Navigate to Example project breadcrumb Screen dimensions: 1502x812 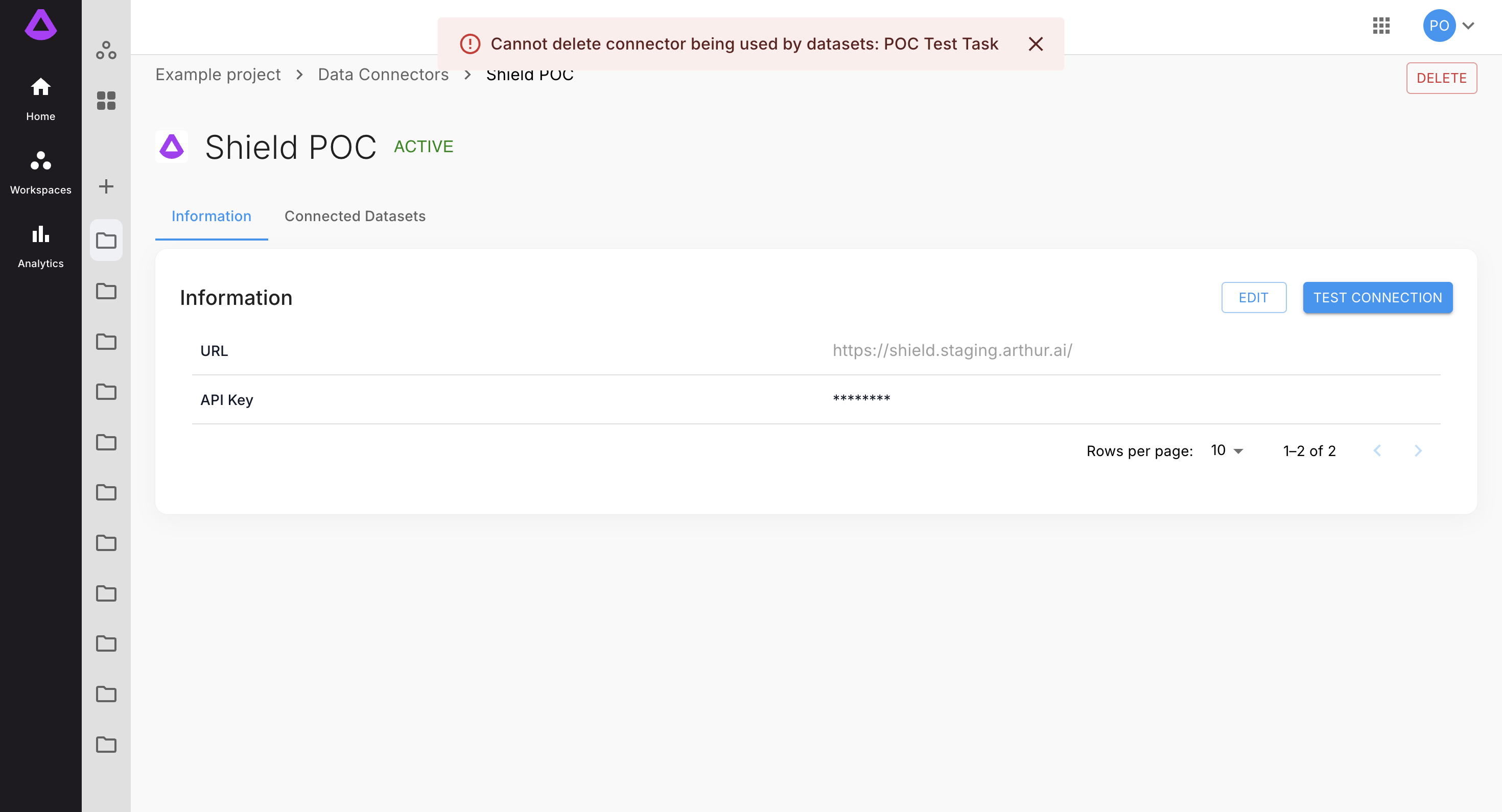pyautogui.click(x=218, y=75)
